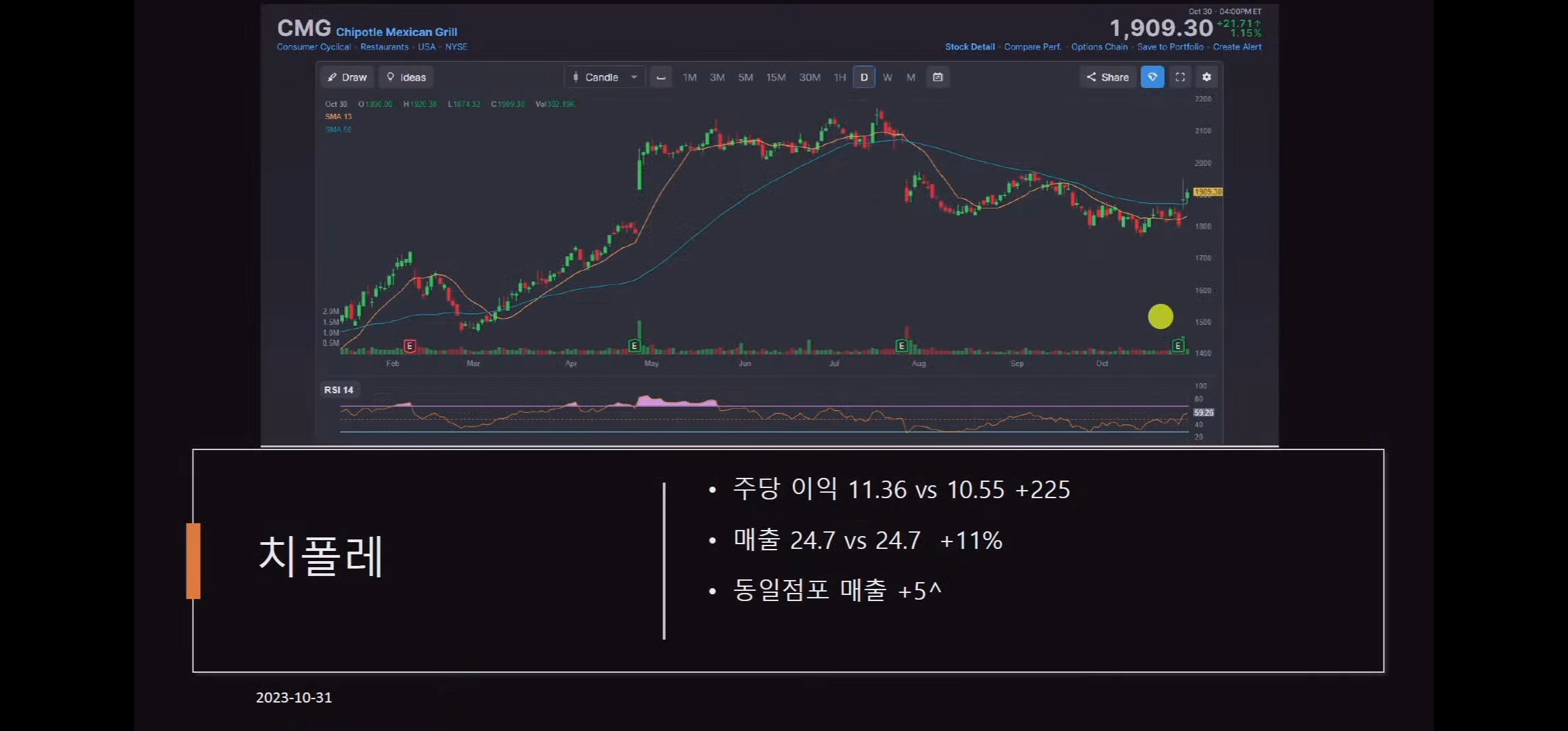Click the late April earnings E marker

coord(634,346)
